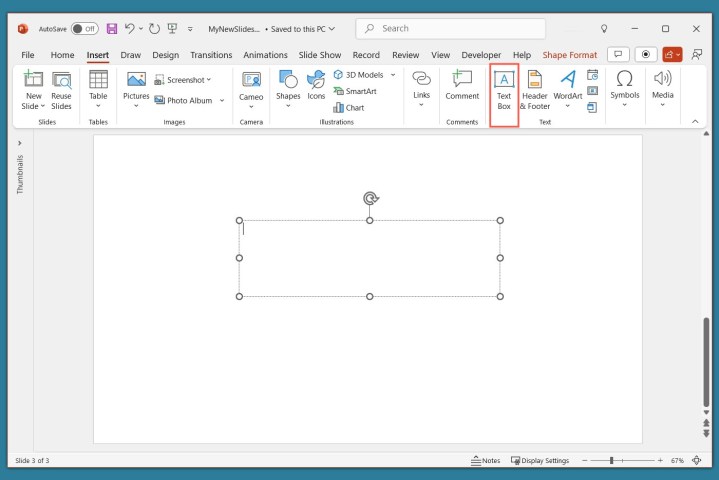
Task: Expand the Thumbnails pane
Action: coord(20,143)
